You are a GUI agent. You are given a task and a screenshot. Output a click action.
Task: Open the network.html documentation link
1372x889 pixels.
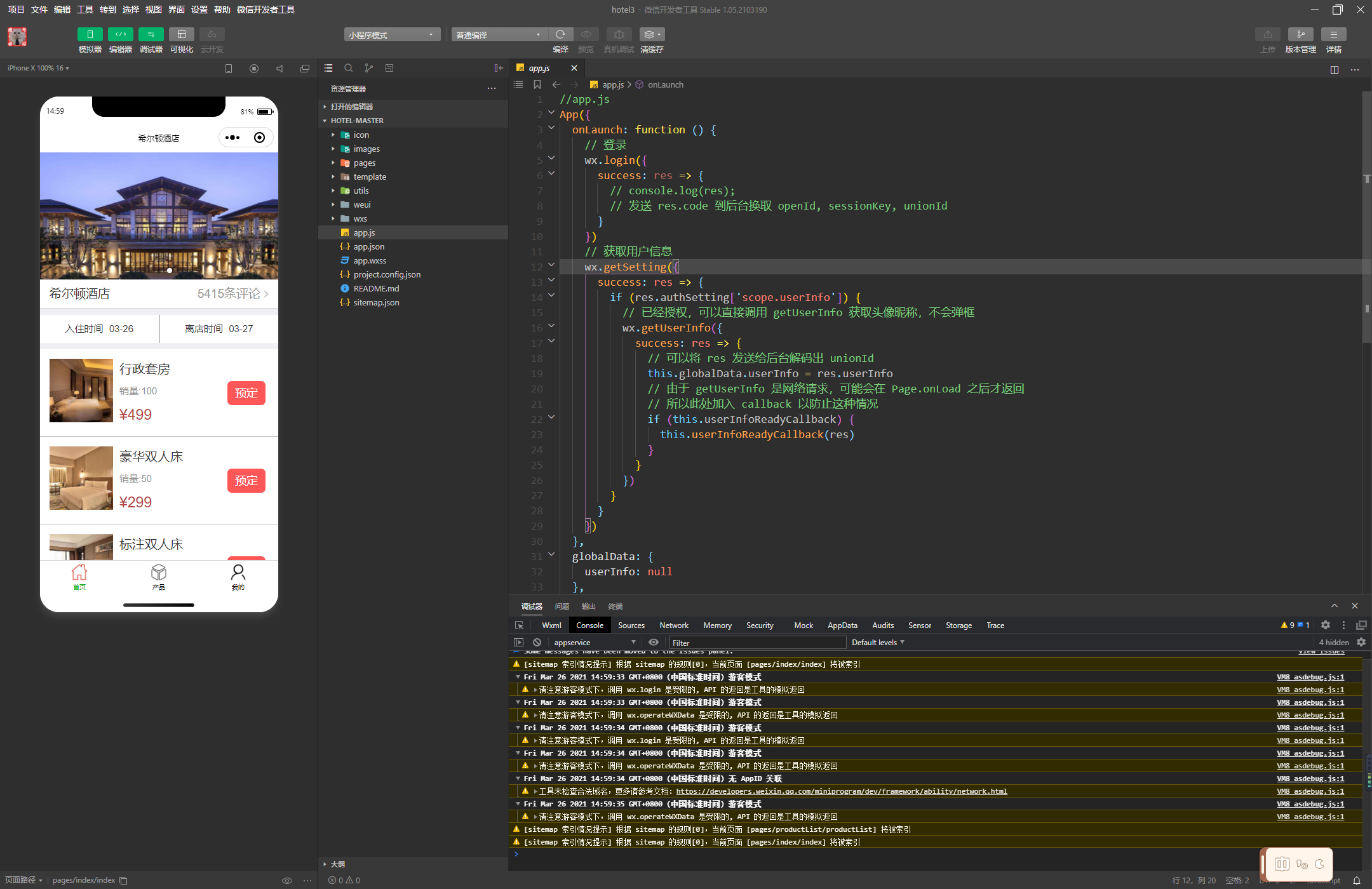pyautogui.click(x=841, y=791)
